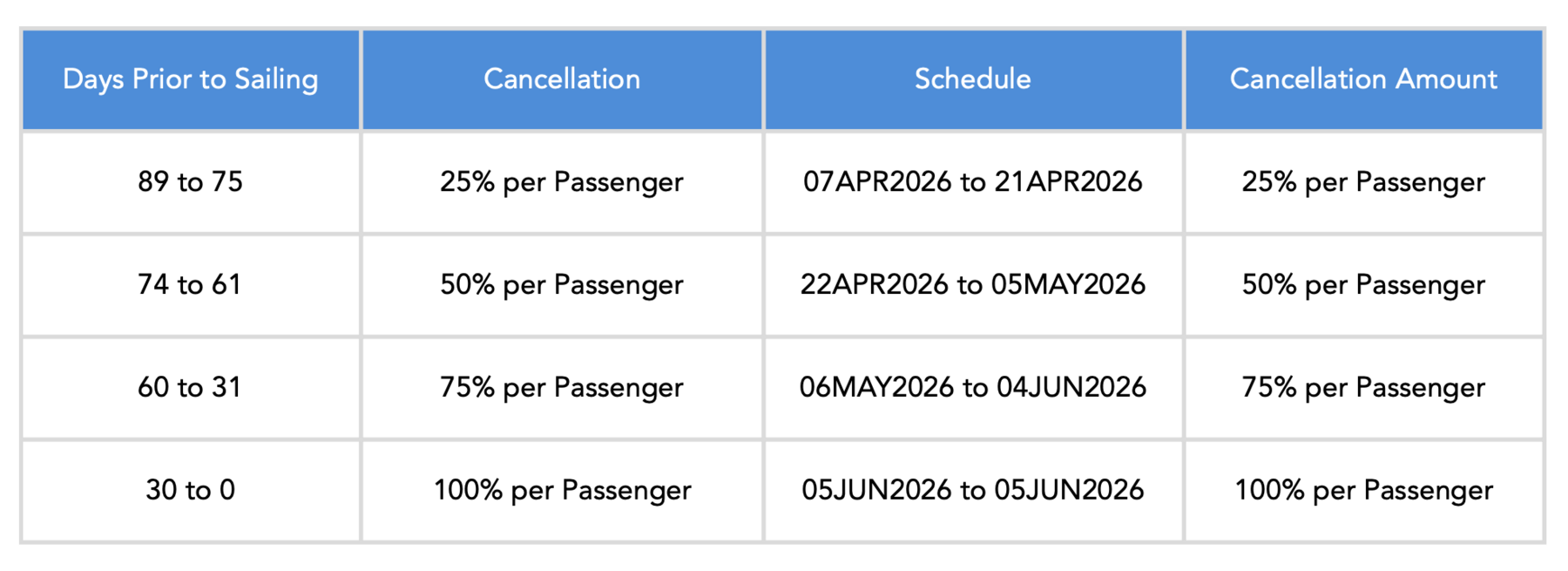The height and width of the screenshot is (571, 1568).
Task: Click 75% per Passenger in Cancellation Amount
Action: pyautogui.click(x=1364, y=387)
